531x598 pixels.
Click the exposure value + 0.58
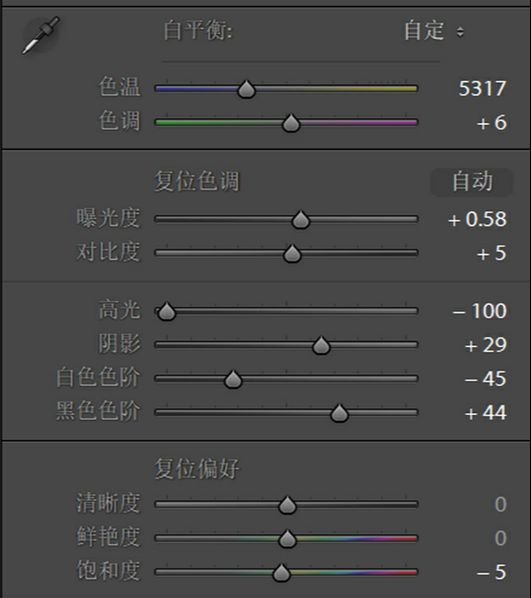click(477, 219)
